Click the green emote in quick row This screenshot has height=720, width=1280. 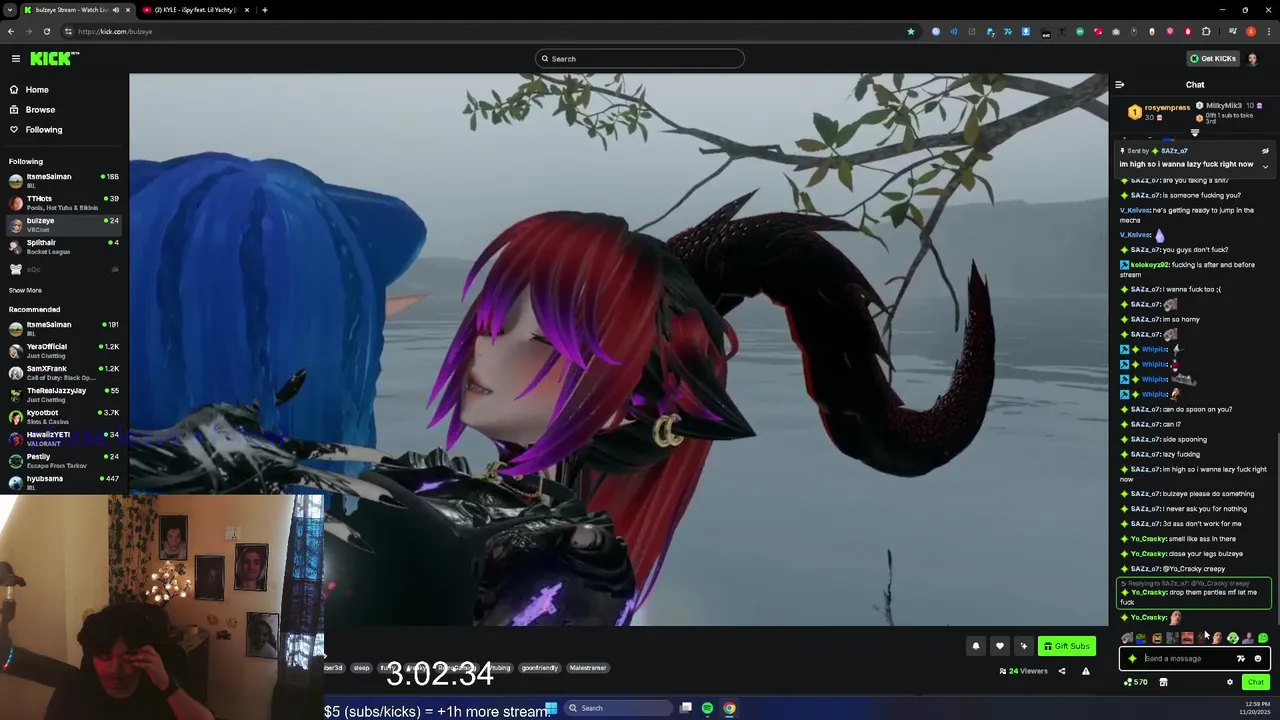[x=1263, y=638]
